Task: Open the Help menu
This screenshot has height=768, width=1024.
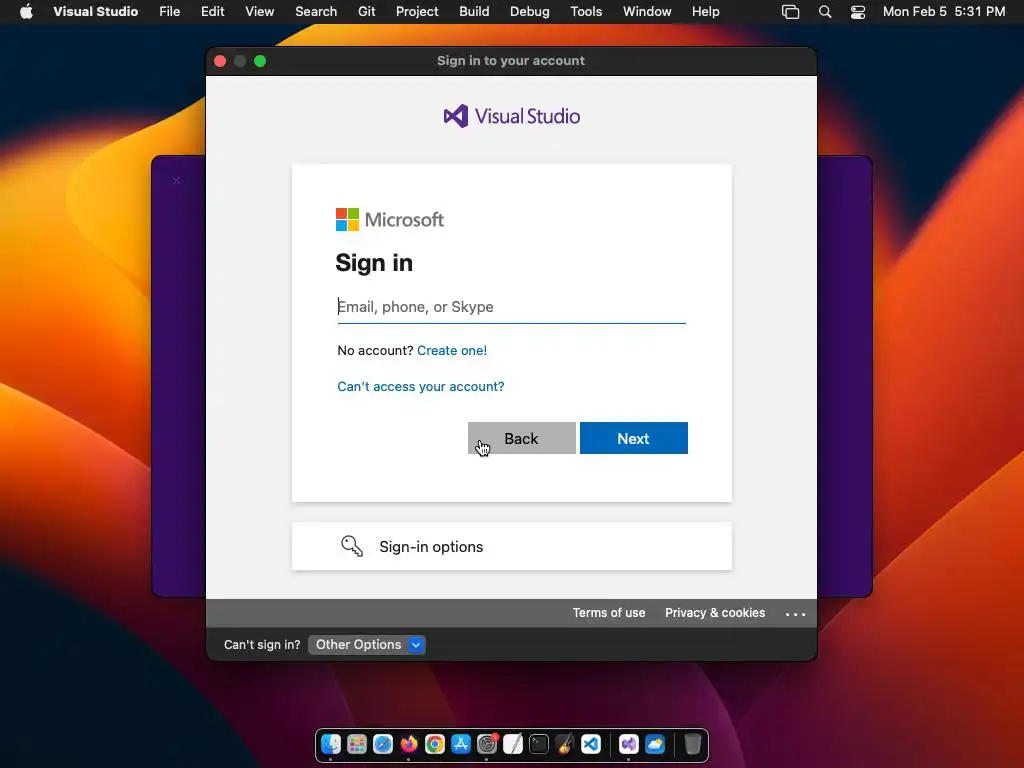Action: [x=705, y=11]
